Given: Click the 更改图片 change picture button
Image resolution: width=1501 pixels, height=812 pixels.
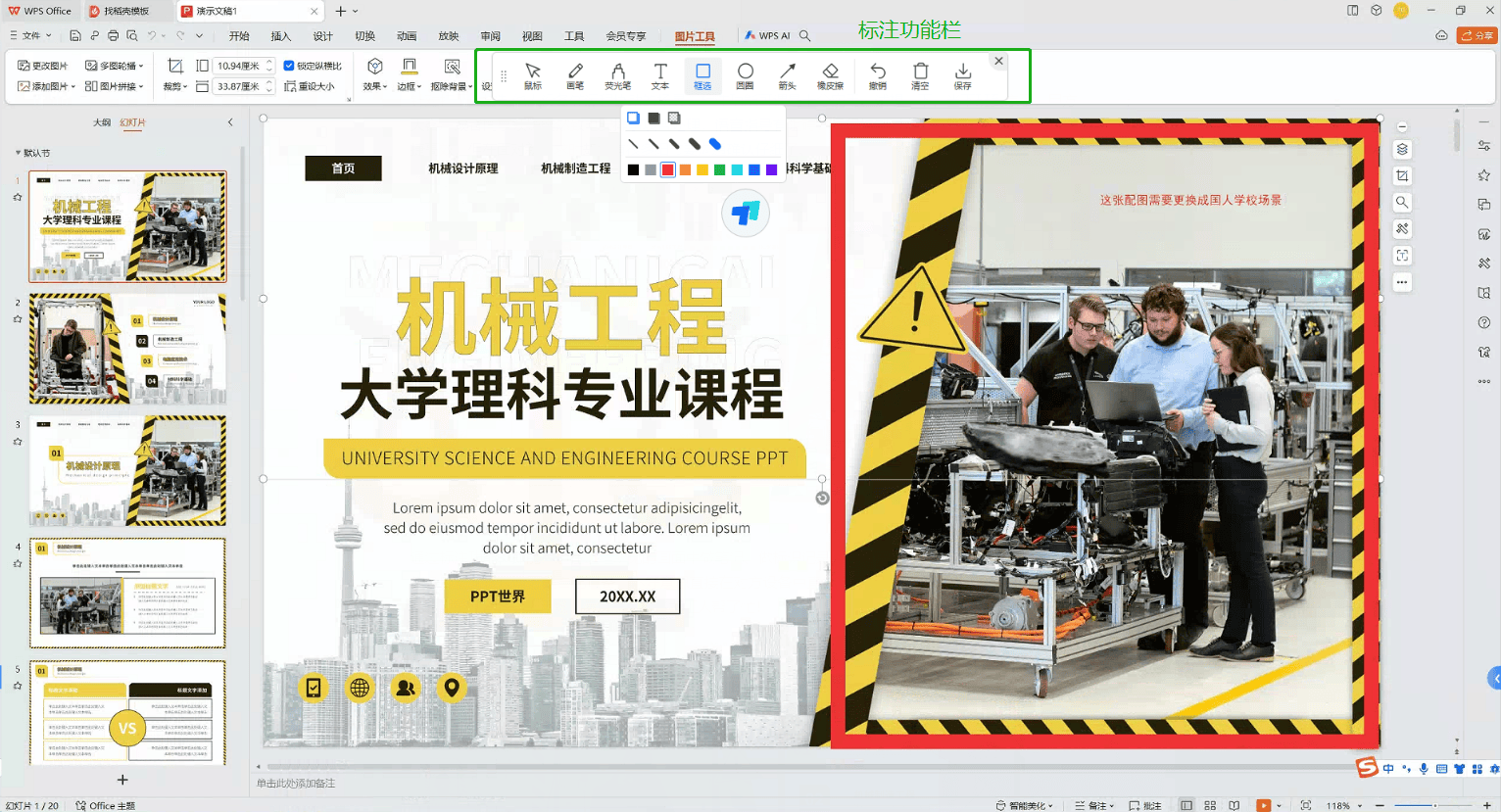Looking at the screenshot, I should (x=42, y=66).
